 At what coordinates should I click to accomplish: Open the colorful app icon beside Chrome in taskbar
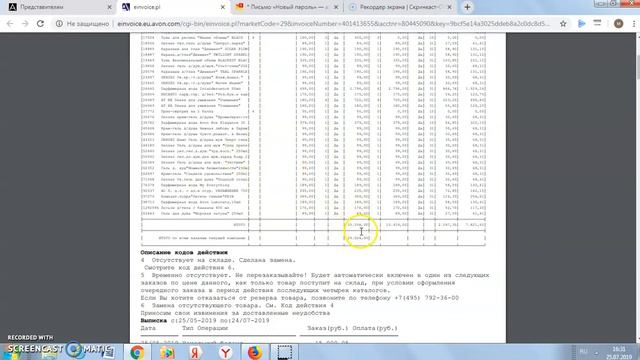tap(167, 352)
